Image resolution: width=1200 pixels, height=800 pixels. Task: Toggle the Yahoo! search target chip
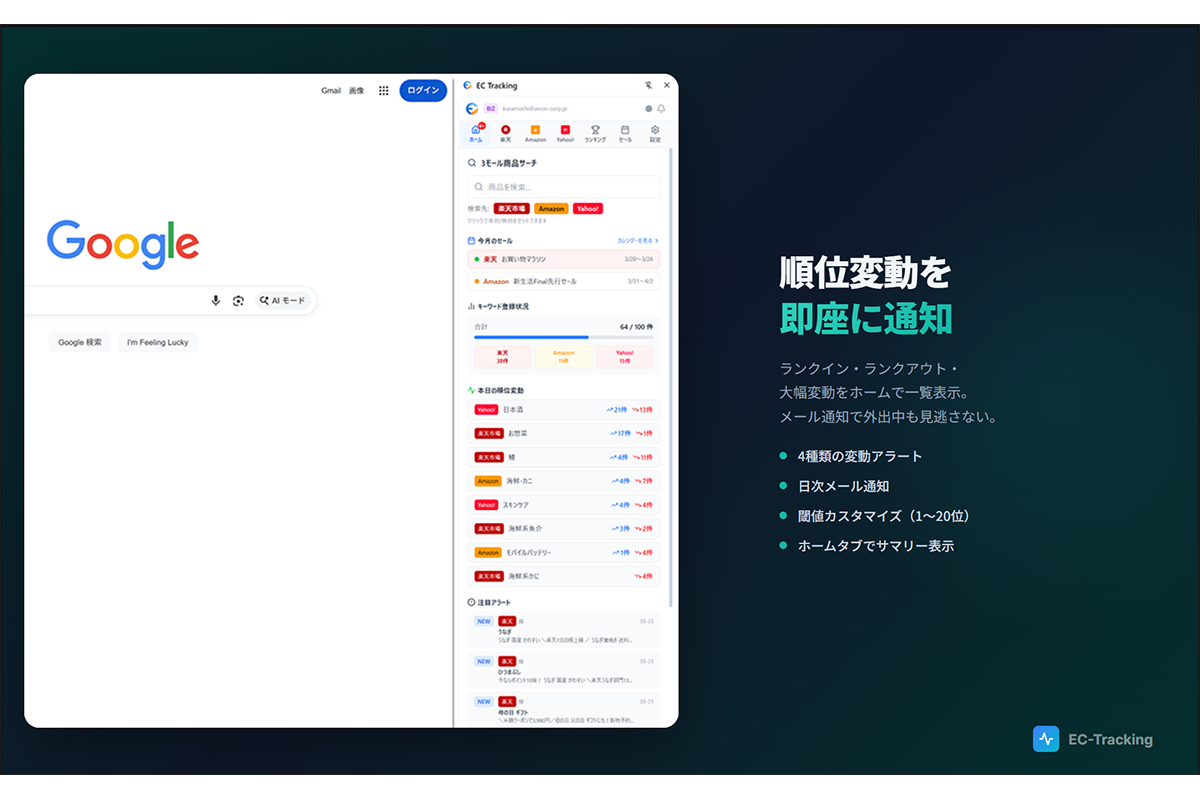pyautogui.click(x=588, y=209)
